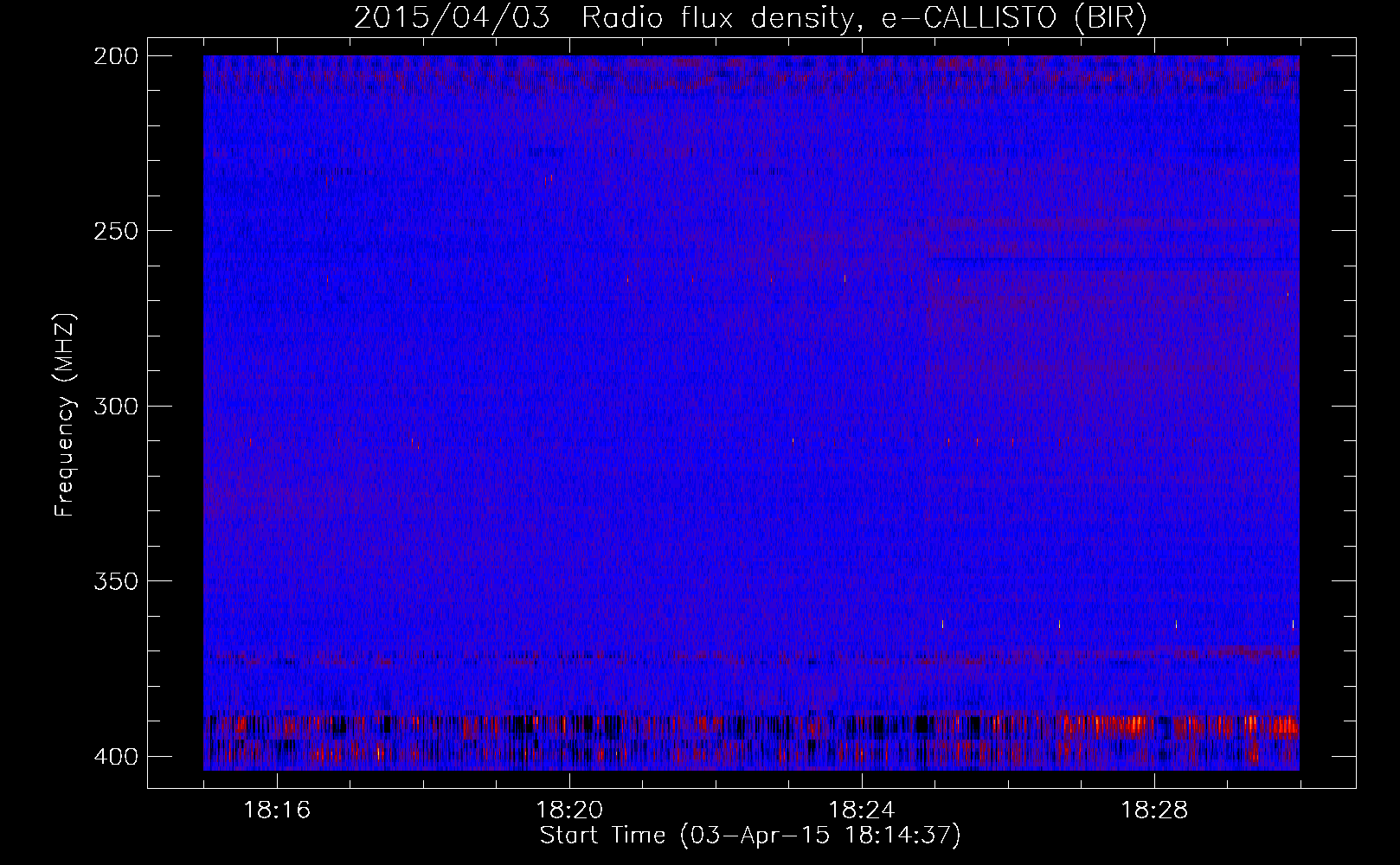Click the 350 frequency tick label
Screen dimensions: 1400x865
[x=116, y=581]
